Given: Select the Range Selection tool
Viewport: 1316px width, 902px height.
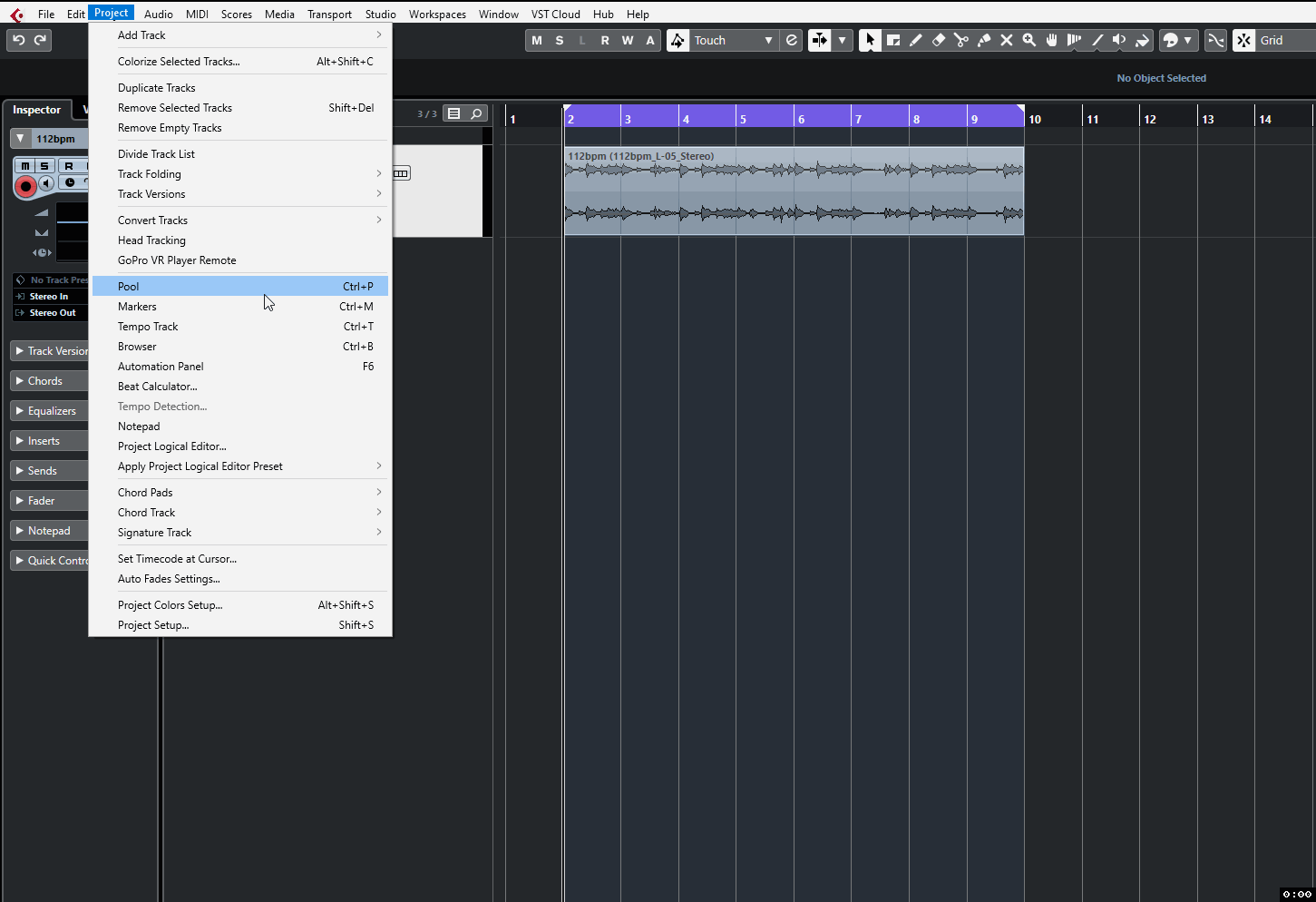Looking at the screenshot, I should click(x=893, y=40).
